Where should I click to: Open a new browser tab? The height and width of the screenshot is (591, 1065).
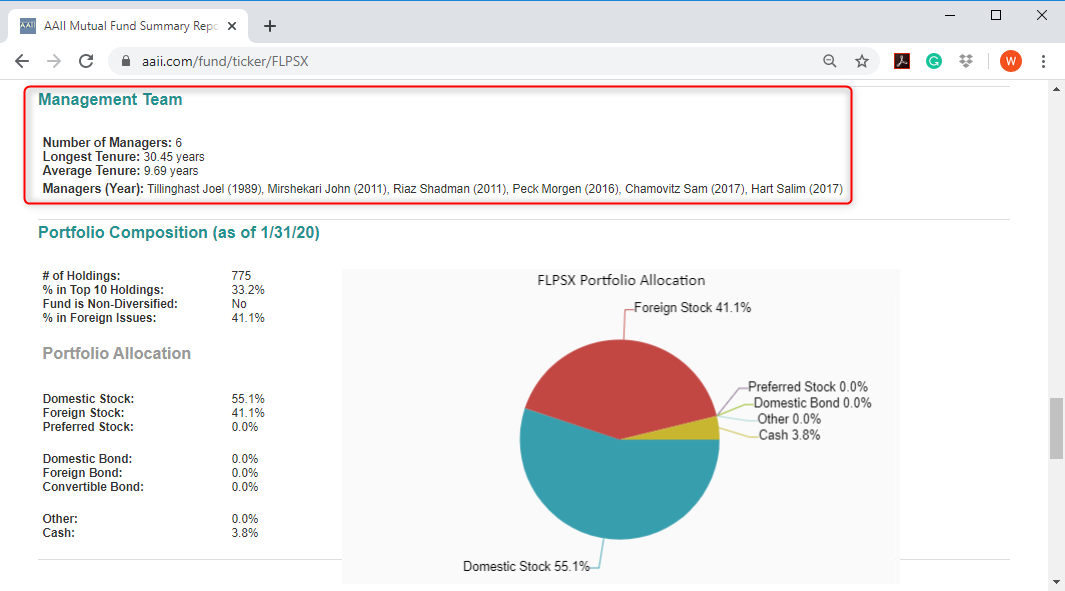click(270, 26)
